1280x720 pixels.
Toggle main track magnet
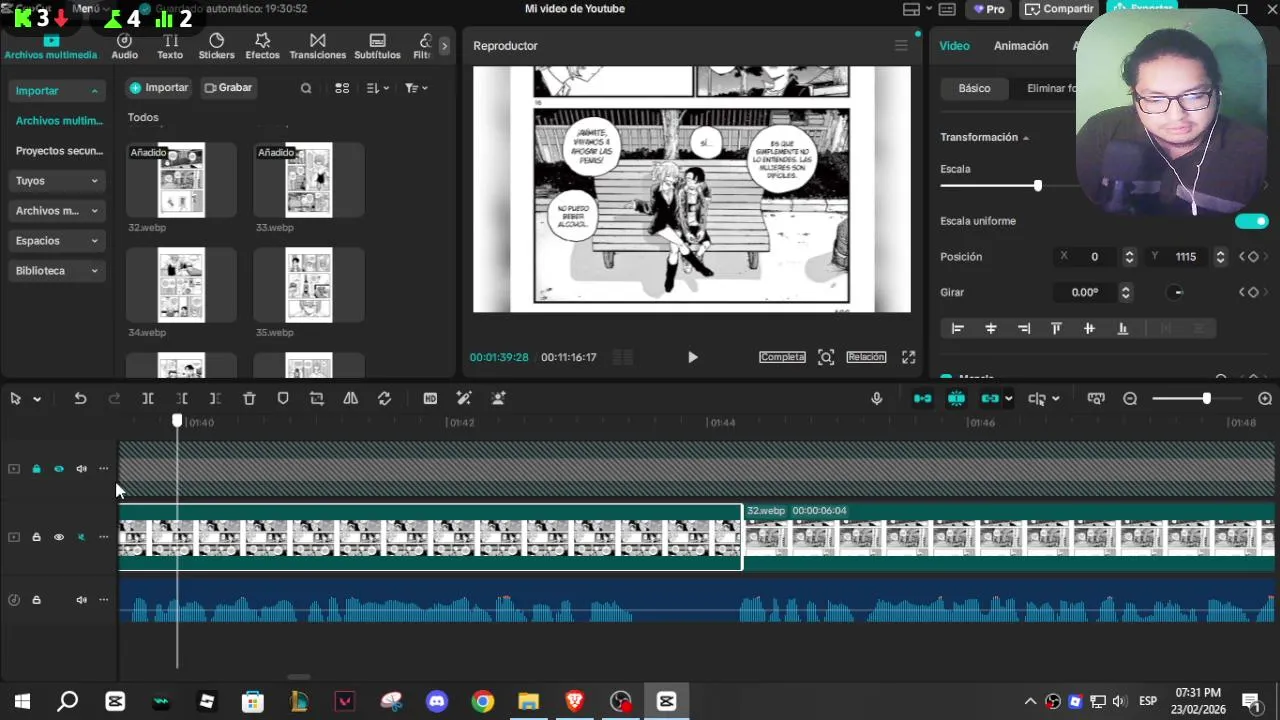[922, 399]
